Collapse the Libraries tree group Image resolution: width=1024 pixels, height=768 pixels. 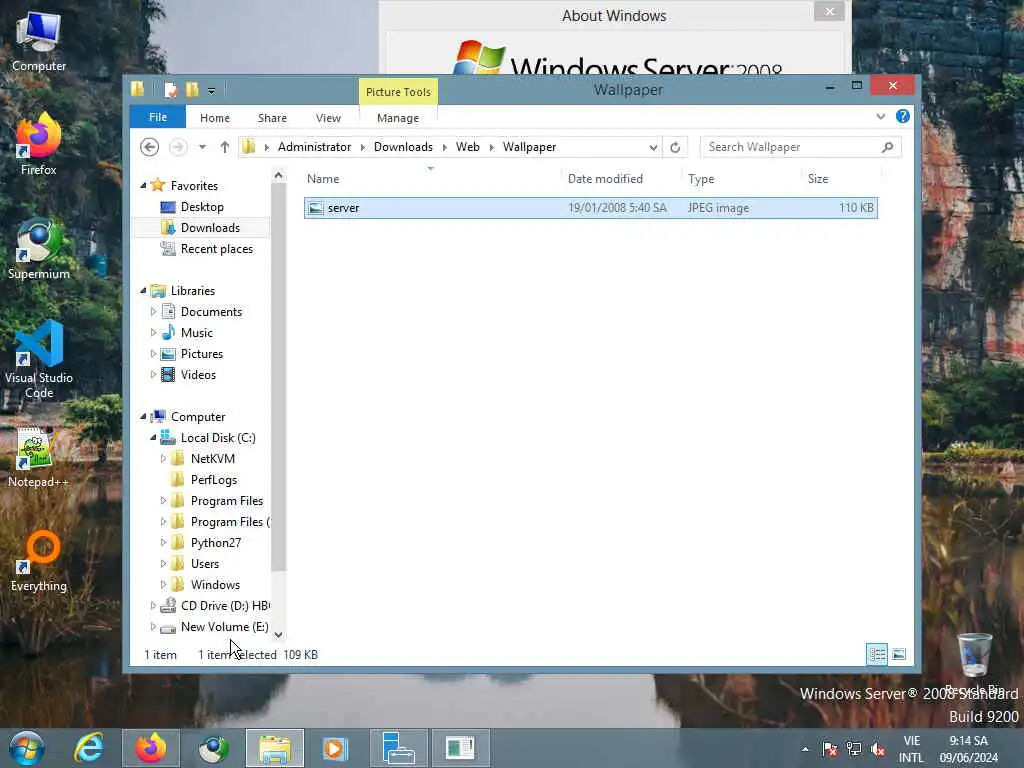pos(143,291)
